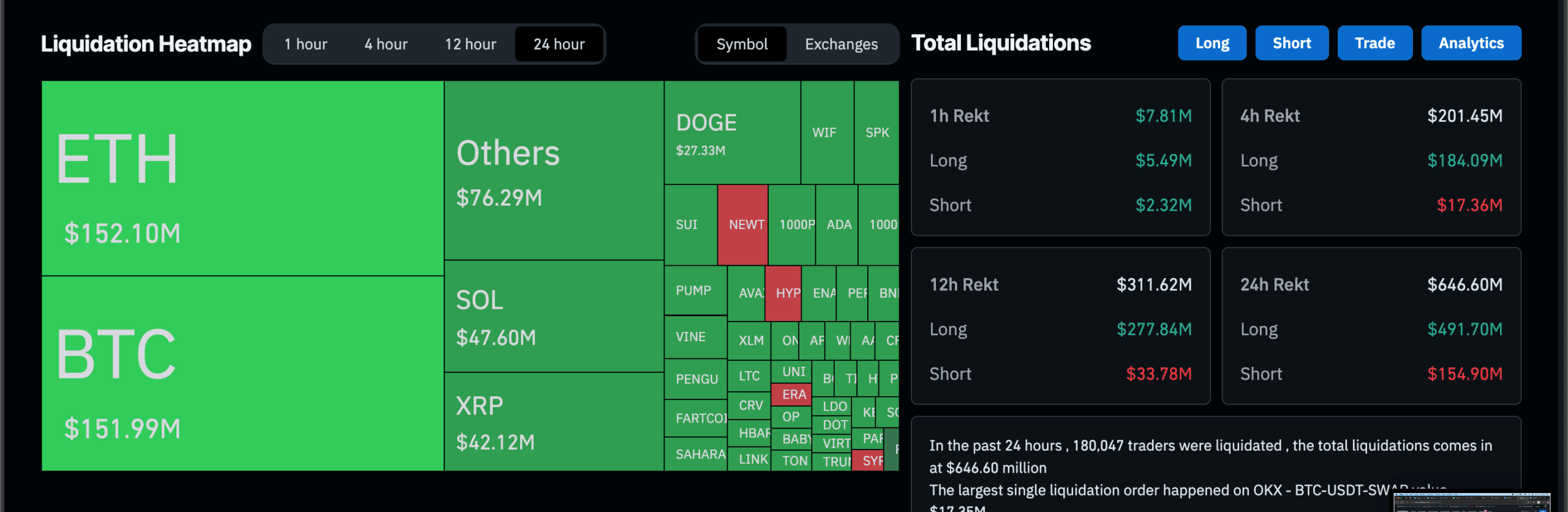The width and height of the screenshot is (1568, 512).
Task: Click the PUMP heatmap tile
Action: click(696, 290)
